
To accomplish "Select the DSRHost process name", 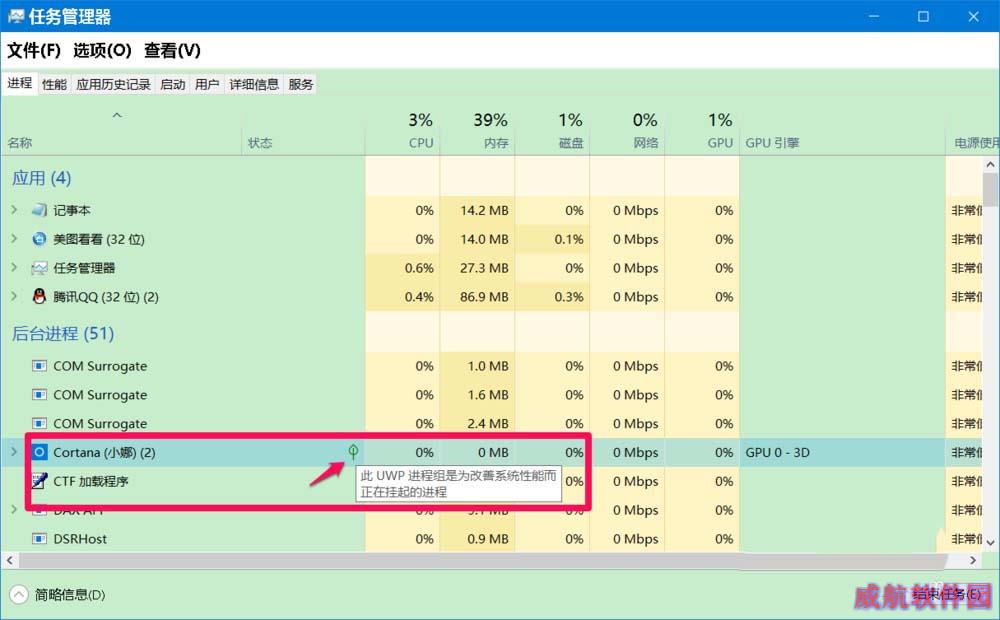I will [80, 539].
